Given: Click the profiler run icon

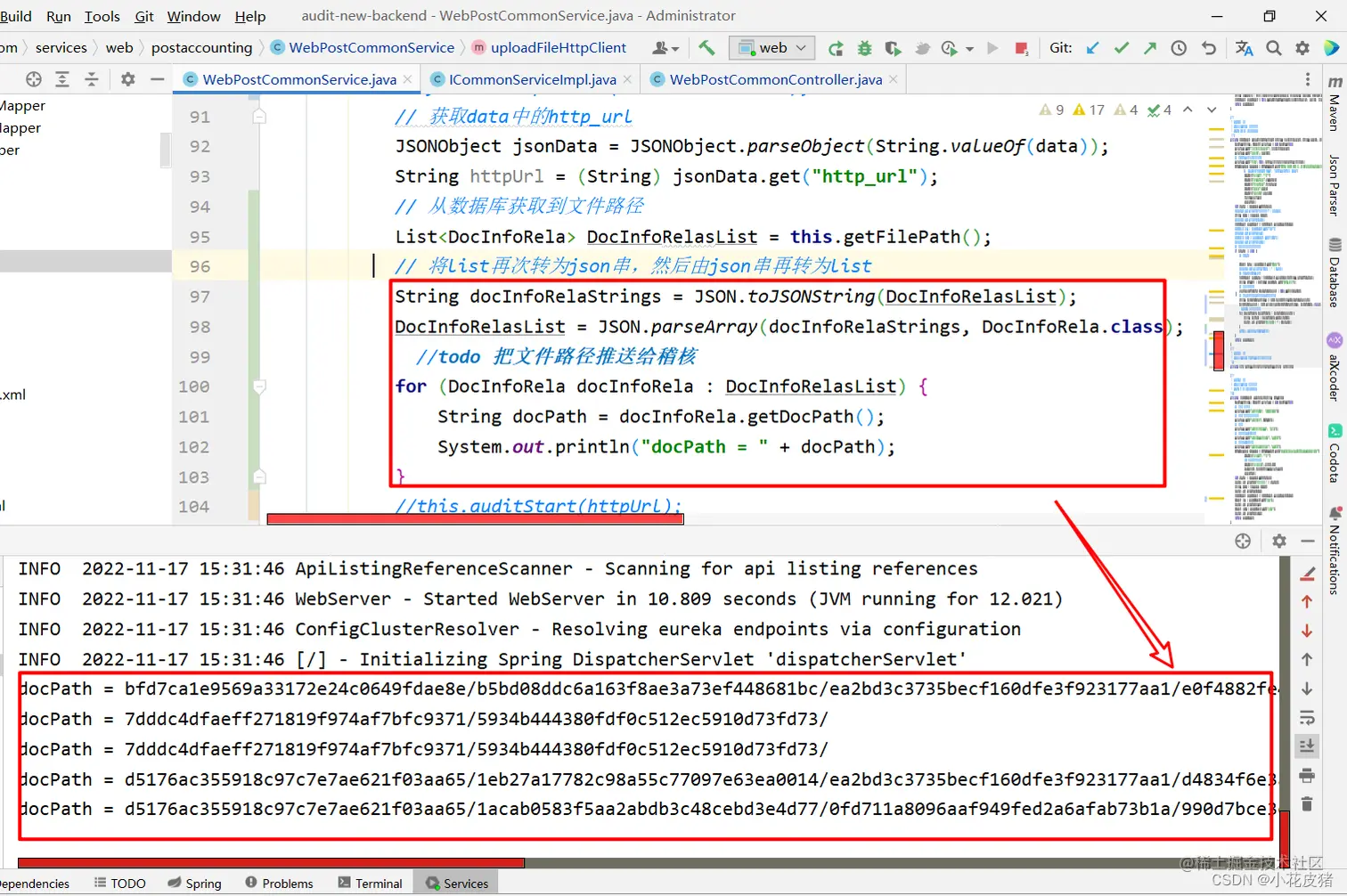Looking at the screenshot, I should 950,48.
